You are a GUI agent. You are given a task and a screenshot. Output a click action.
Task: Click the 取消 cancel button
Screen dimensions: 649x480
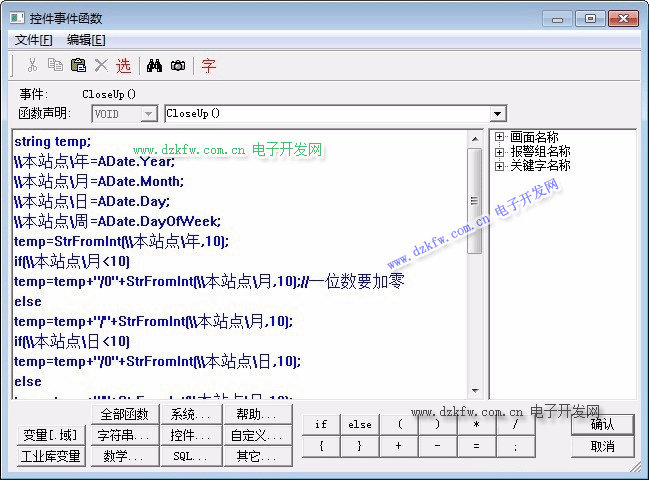(603, 446)
